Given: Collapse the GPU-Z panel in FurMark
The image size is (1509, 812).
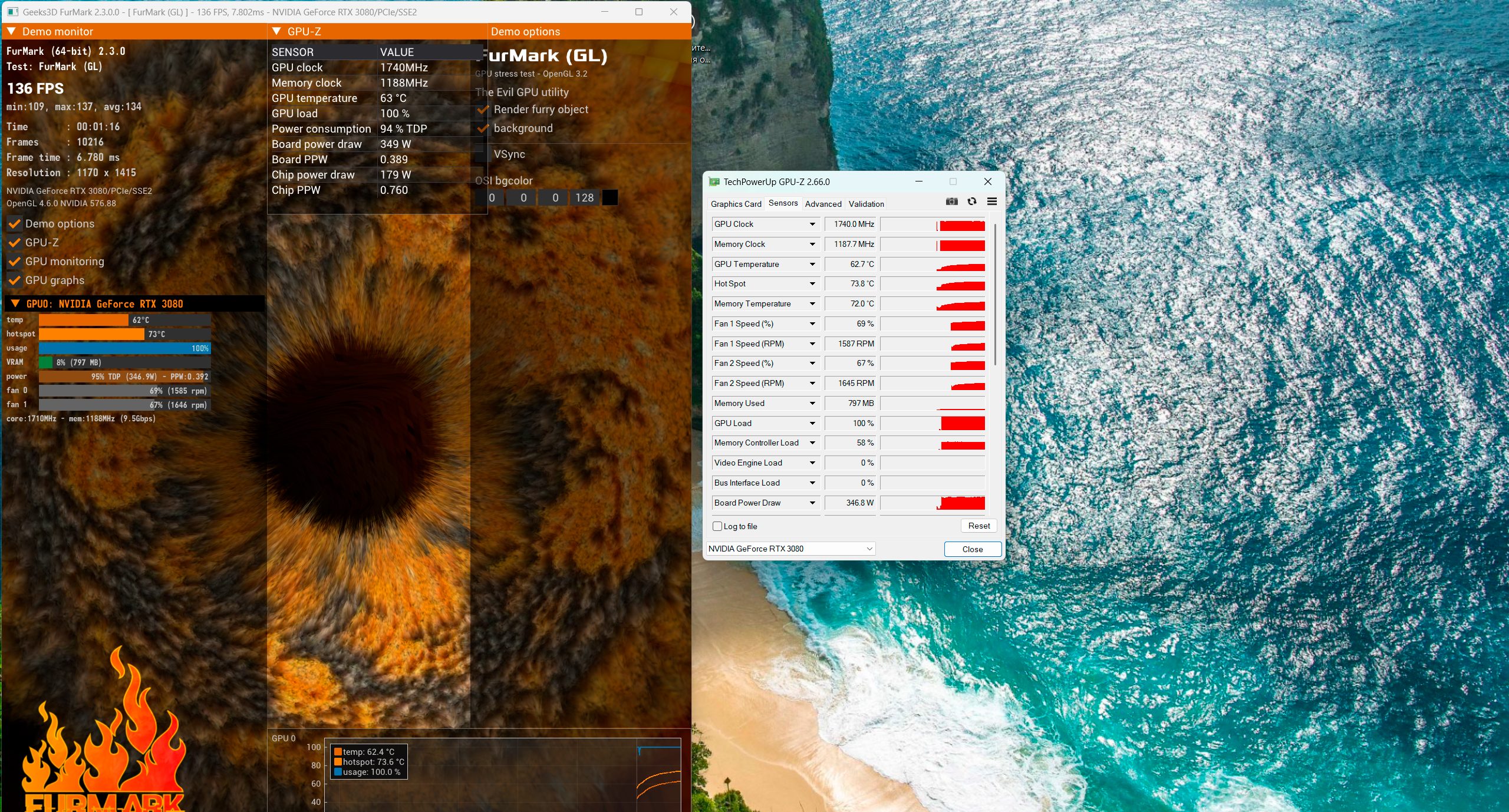Looking at the screenshot, I should (276, 31).
